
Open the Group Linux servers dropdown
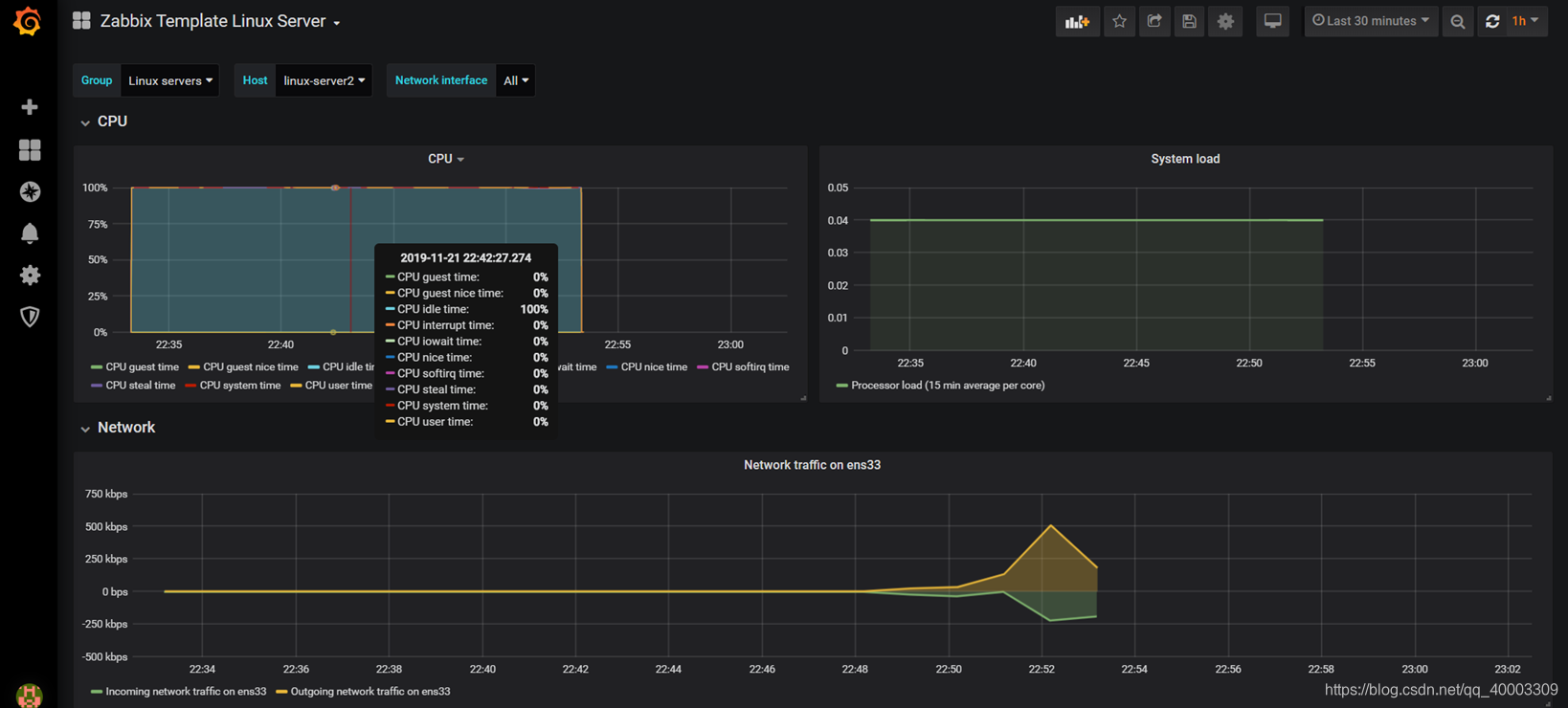coord(170,80)
